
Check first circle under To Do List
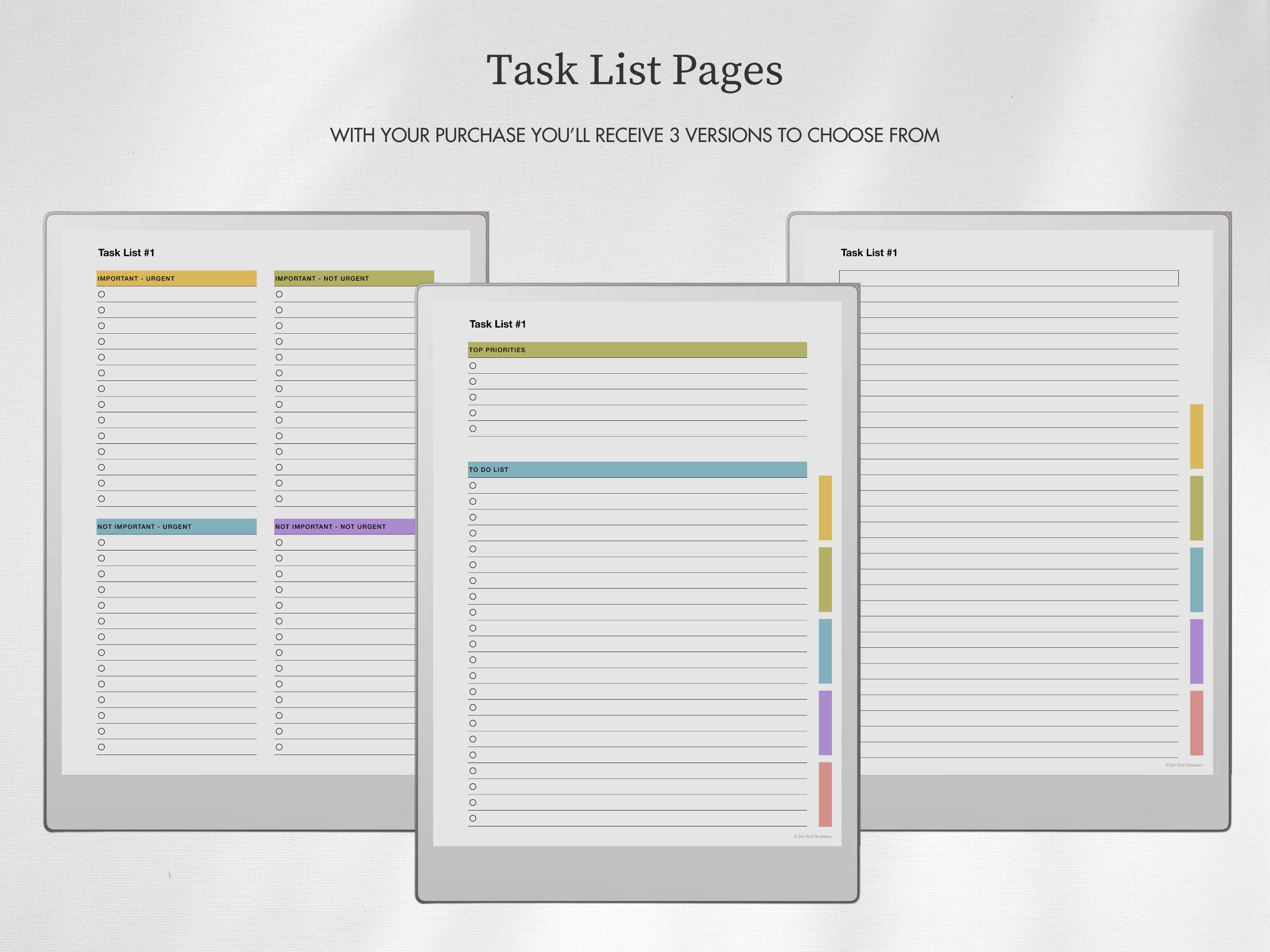(473, 485)
